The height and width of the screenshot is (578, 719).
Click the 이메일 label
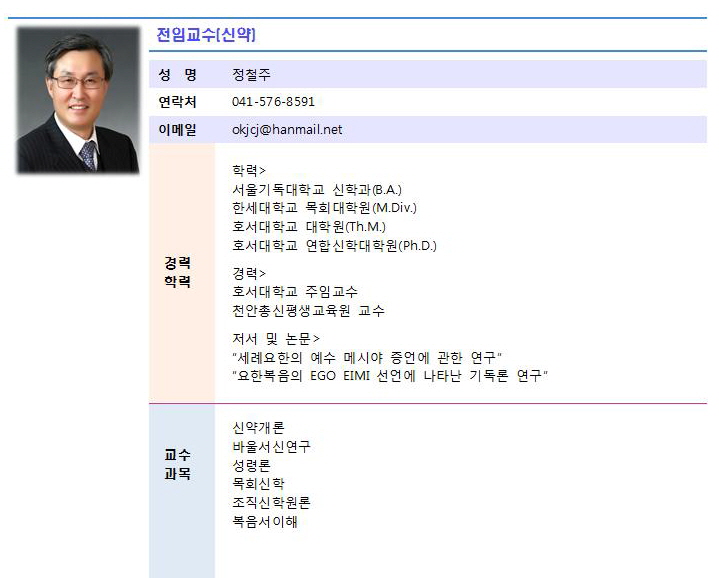[x=177, y=130]
